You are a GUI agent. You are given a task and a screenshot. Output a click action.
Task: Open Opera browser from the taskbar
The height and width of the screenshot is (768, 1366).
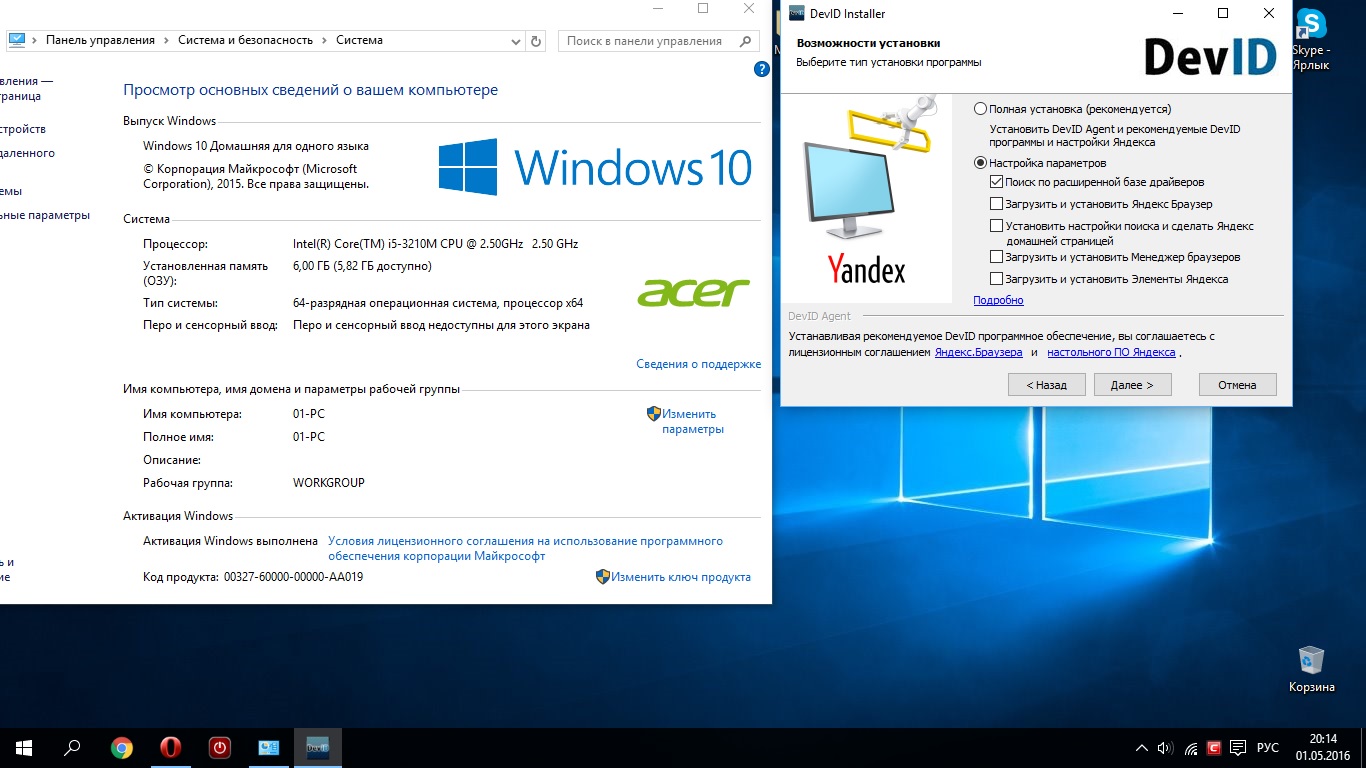click(x=171, y=747)
